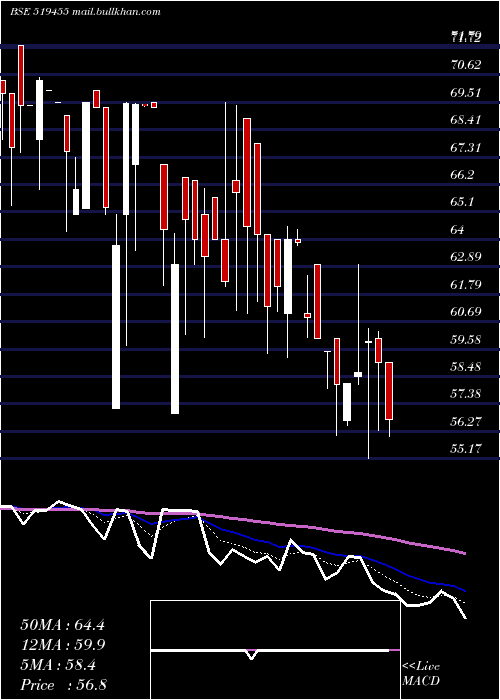Click the 12MA : 59.9 readout

coord(62,645)
